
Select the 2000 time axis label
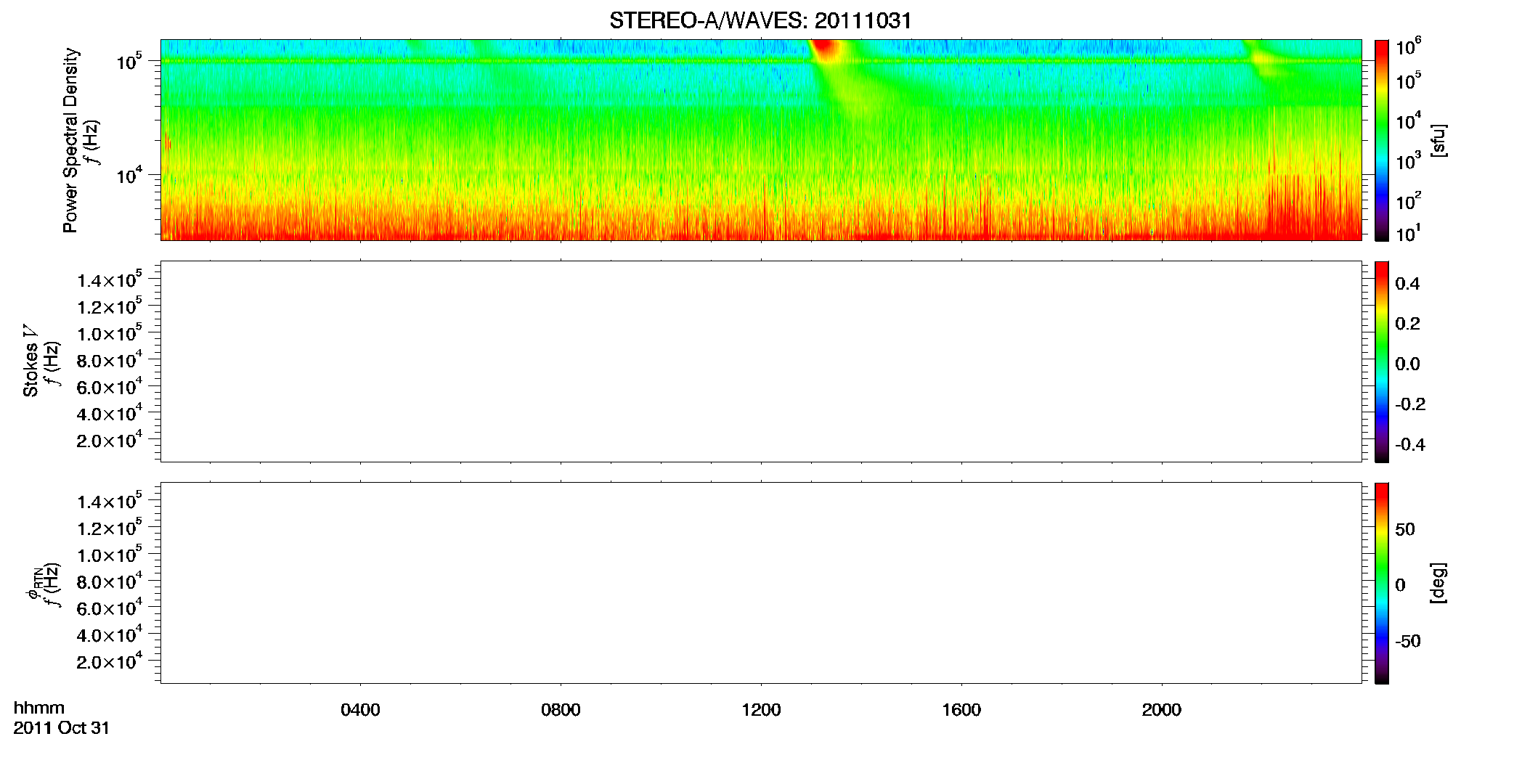(x=1162, y=710)
